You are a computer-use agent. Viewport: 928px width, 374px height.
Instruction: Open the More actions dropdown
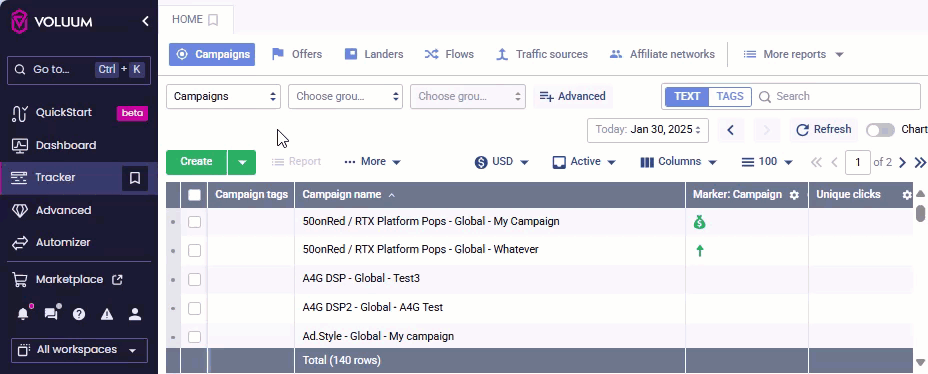click(373, 162)
